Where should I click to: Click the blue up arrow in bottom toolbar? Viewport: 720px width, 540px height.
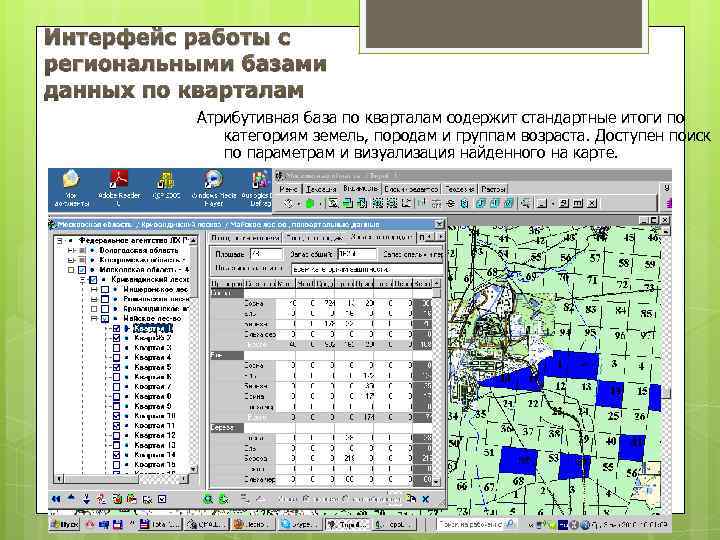pyautogui.click(x=72, y=498)
